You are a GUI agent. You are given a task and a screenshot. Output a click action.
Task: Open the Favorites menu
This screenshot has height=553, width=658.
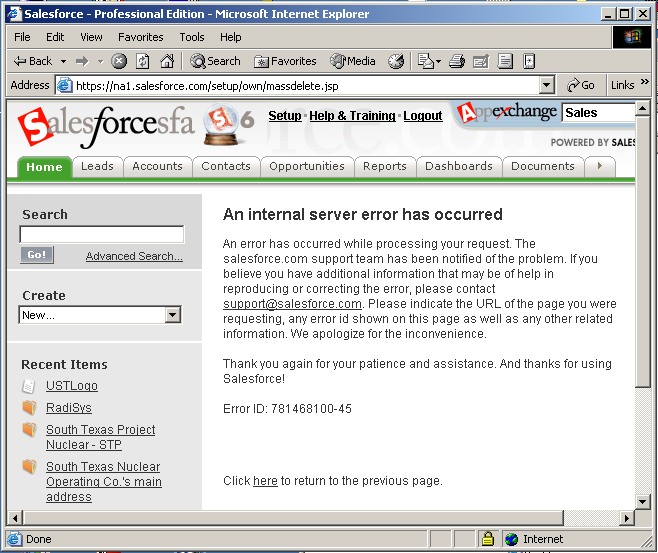tap(141, 37)
